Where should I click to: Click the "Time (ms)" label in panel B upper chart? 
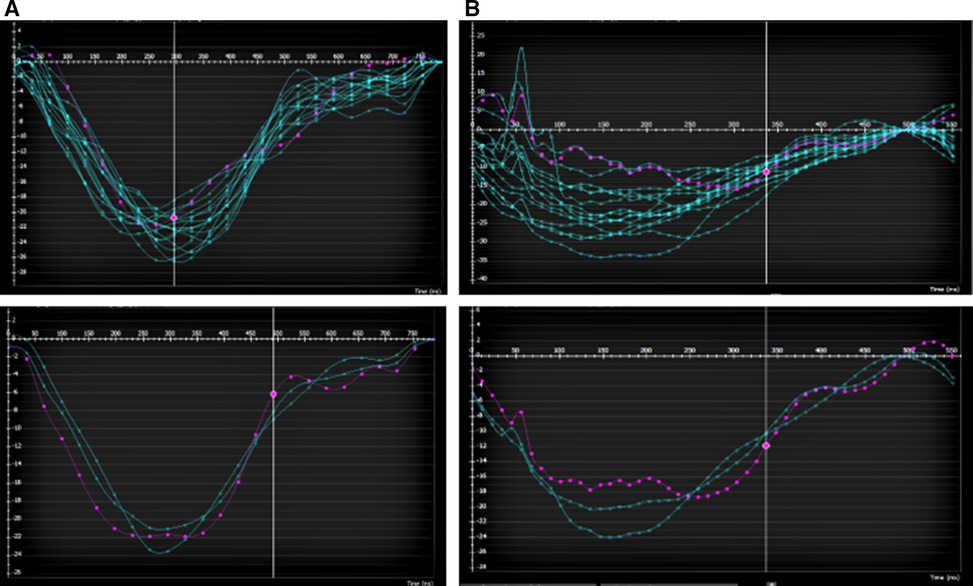tap(945, 289)
